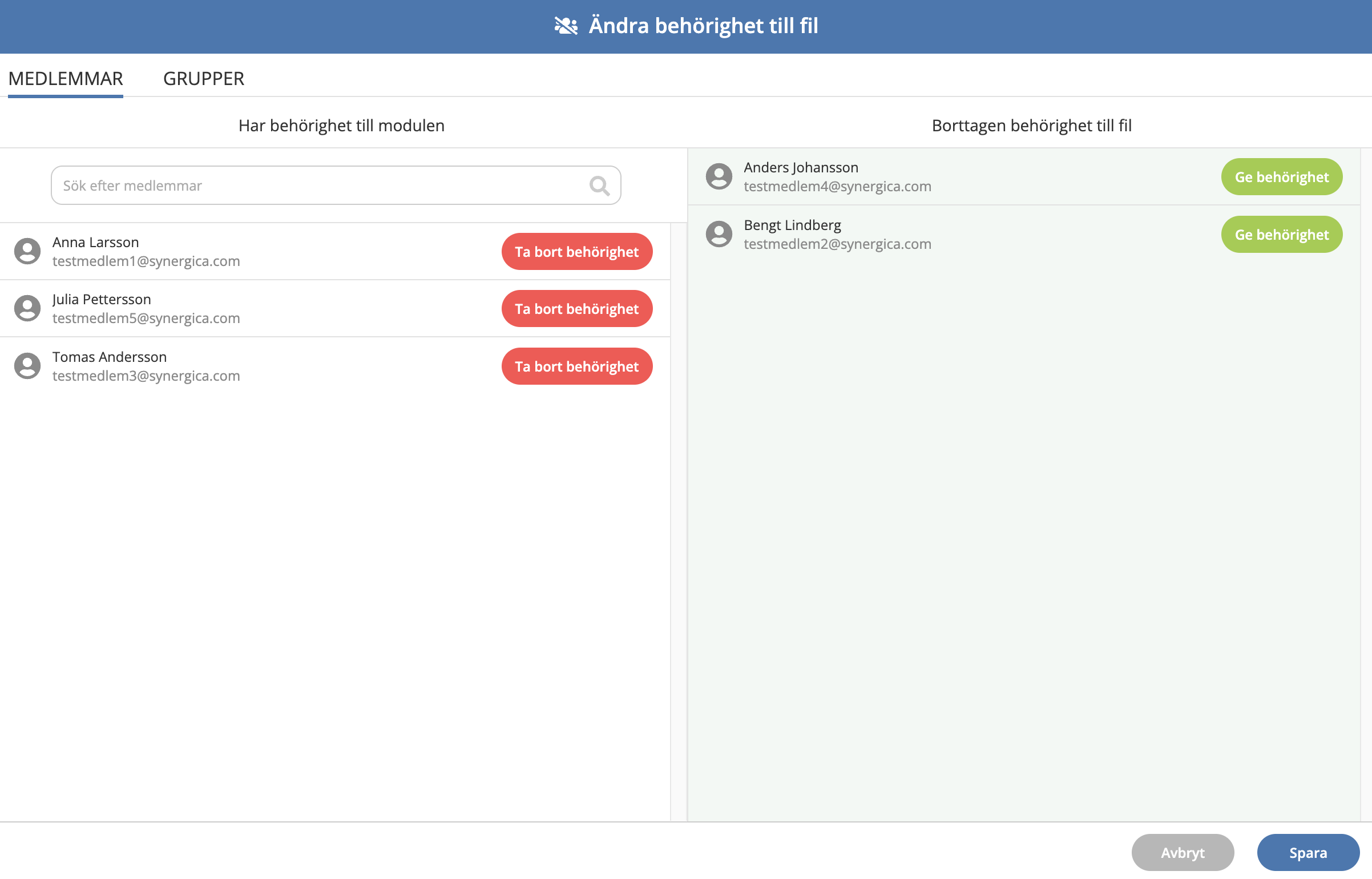Click the title Ändra behörighet till fil
Image resolution: width=1372 pixels, height=879 pixels.
[703, 26]
